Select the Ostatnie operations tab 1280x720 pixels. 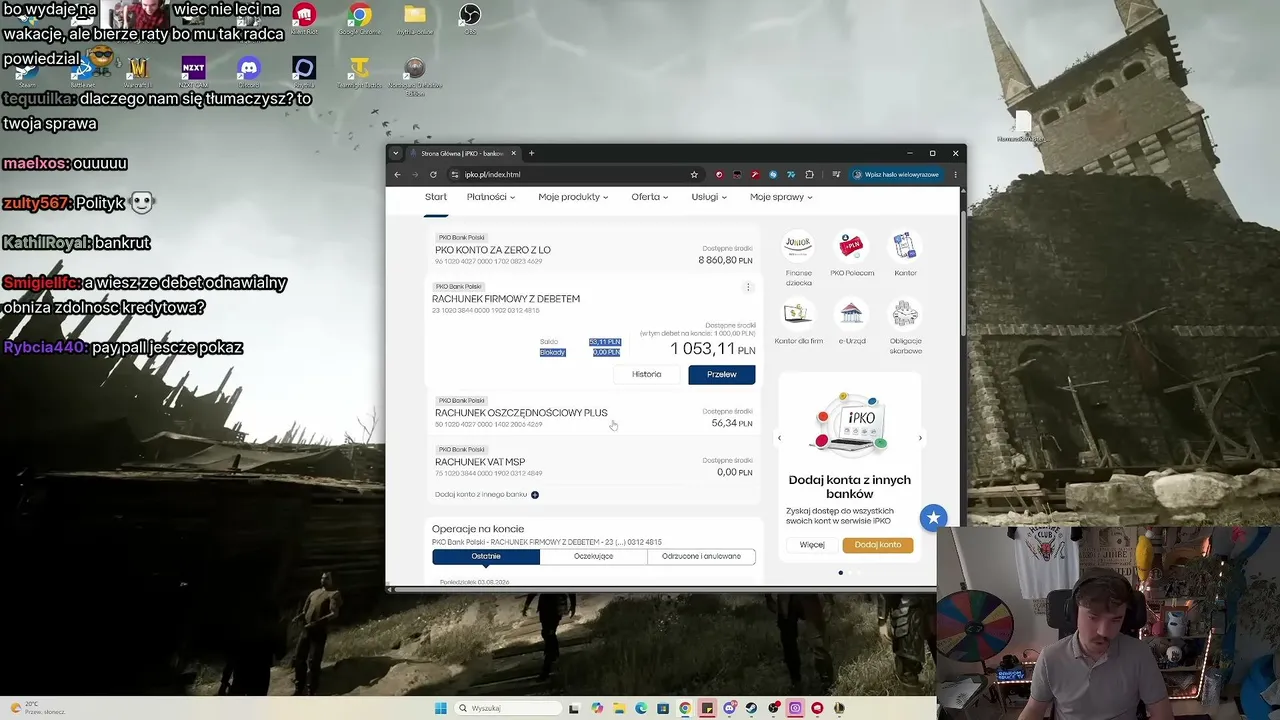(x=486, y=556)
